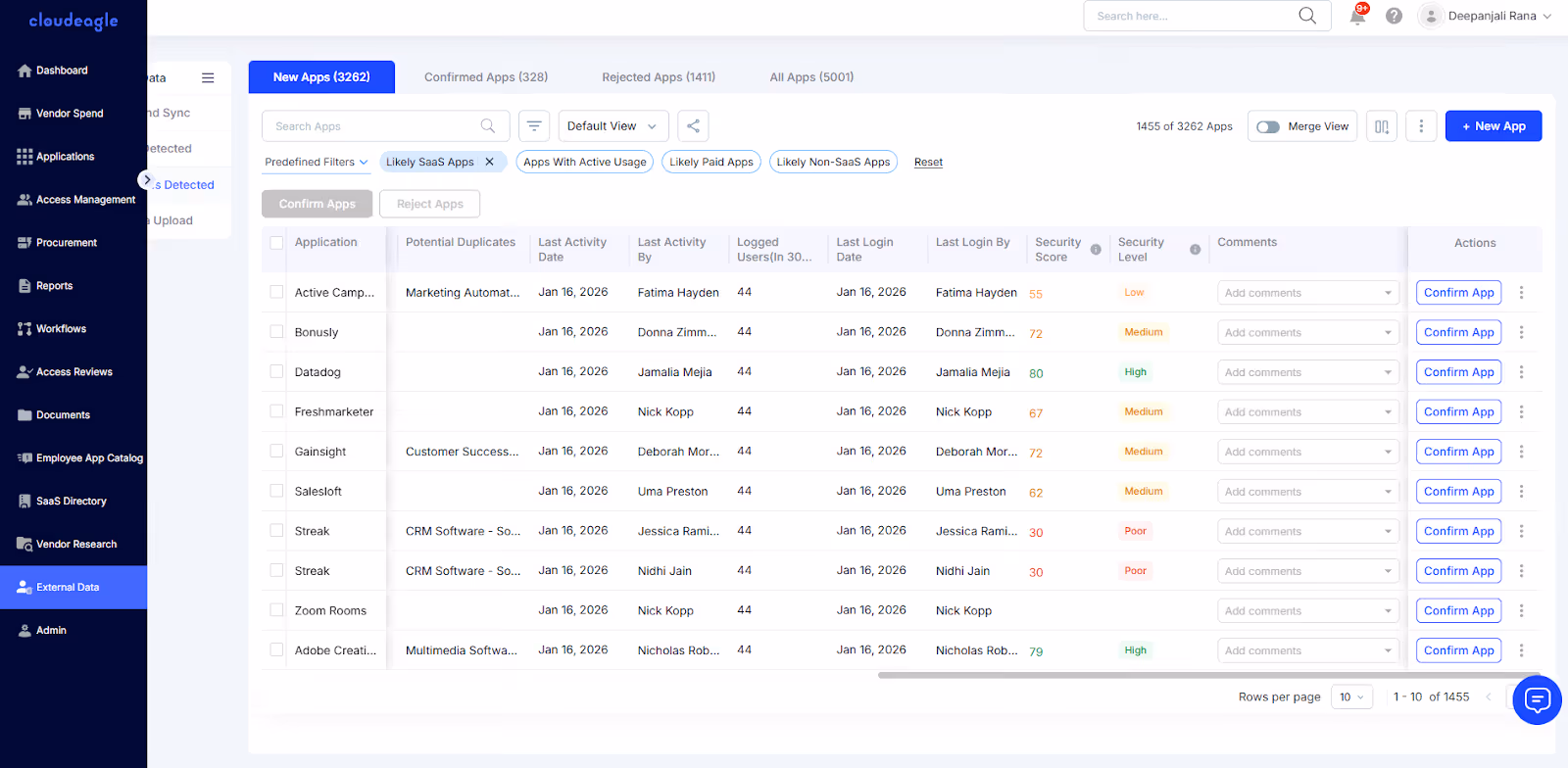Open Add comments dropdown for Adobe Creati...
Viewport: 1568px width, 768px height.
click(1307, 650)
